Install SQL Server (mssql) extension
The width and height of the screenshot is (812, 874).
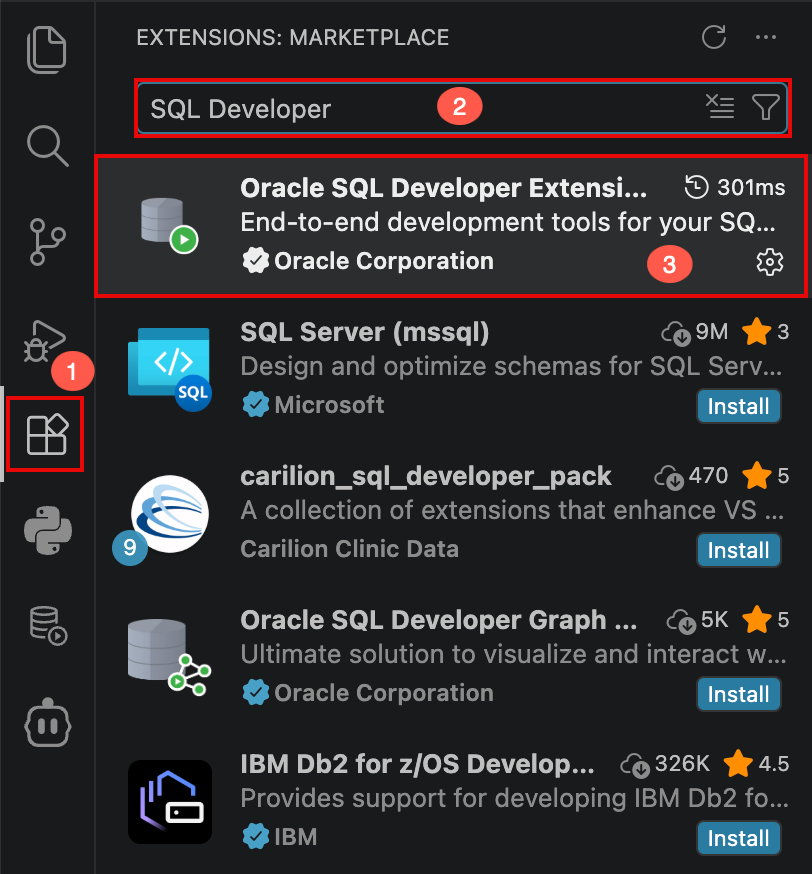click(x=738, y=406)
